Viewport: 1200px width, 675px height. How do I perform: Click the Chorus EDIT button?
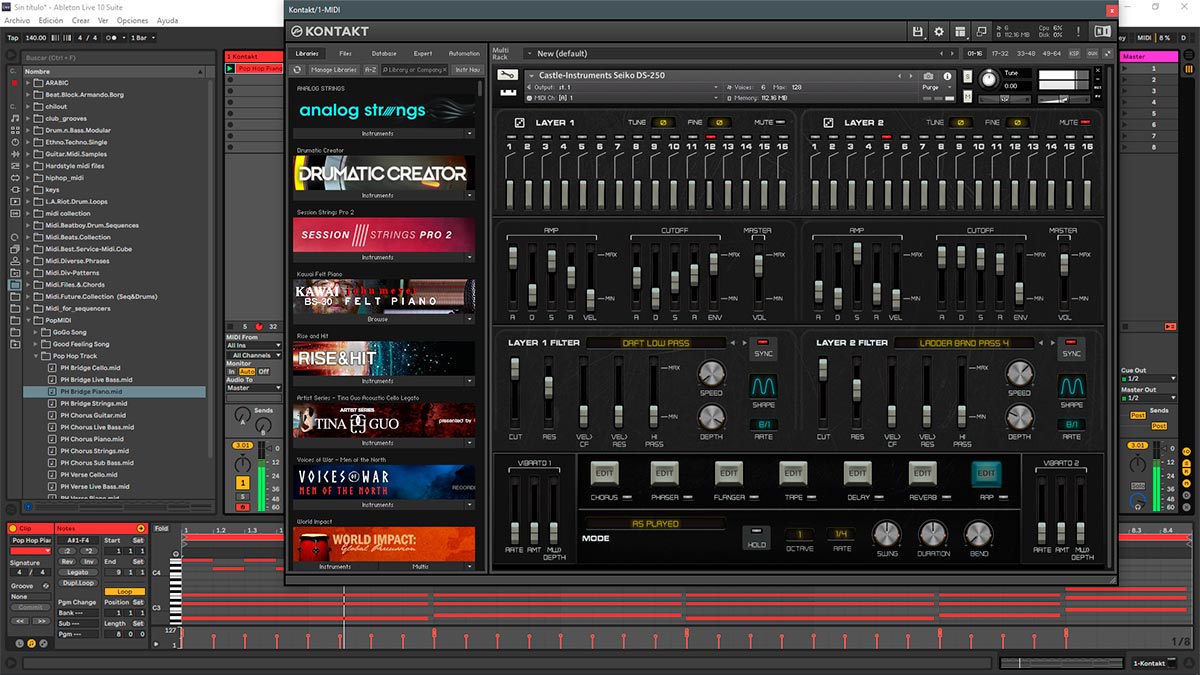604,472
